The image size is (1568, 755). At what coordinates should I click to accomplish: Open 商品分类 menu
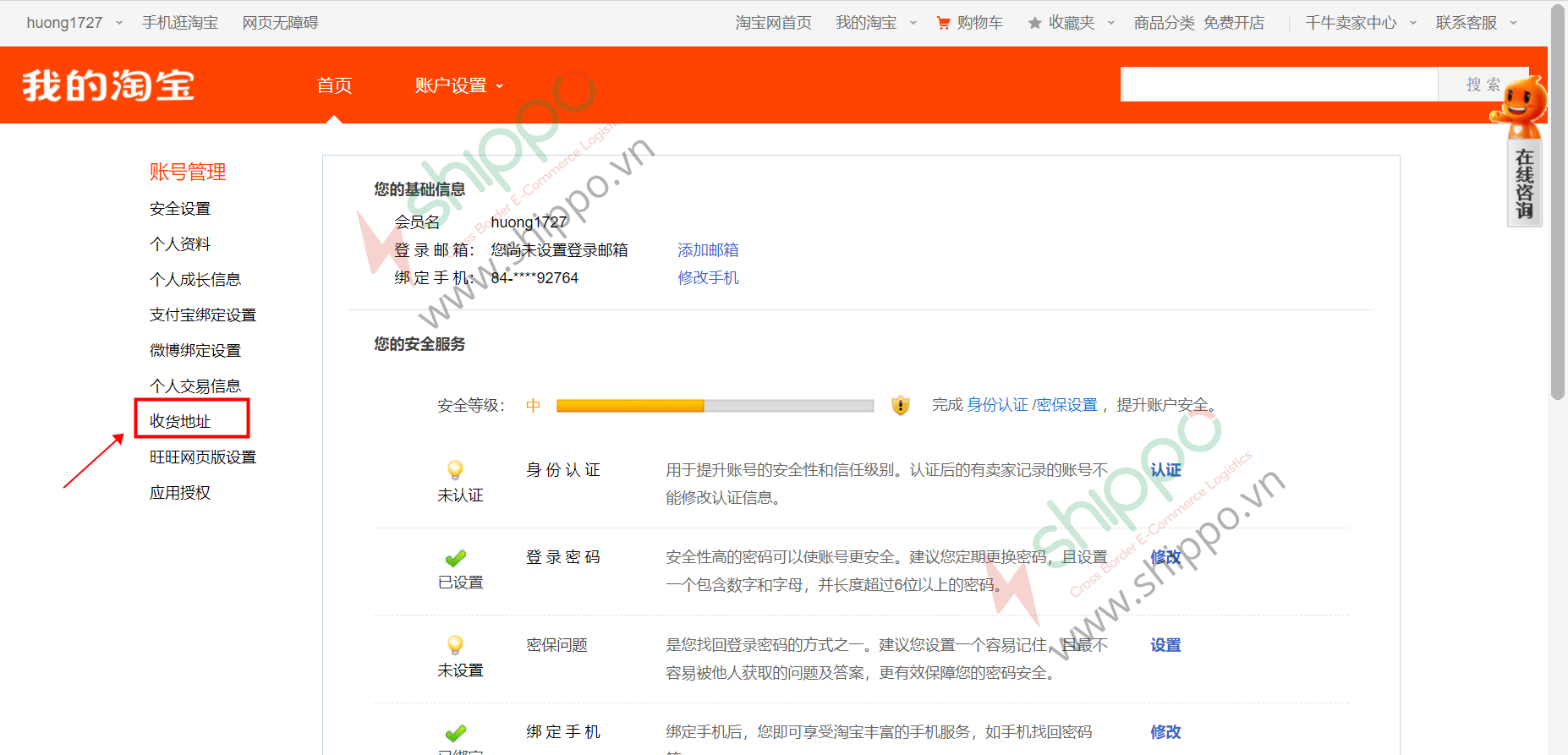point(1164,23)
